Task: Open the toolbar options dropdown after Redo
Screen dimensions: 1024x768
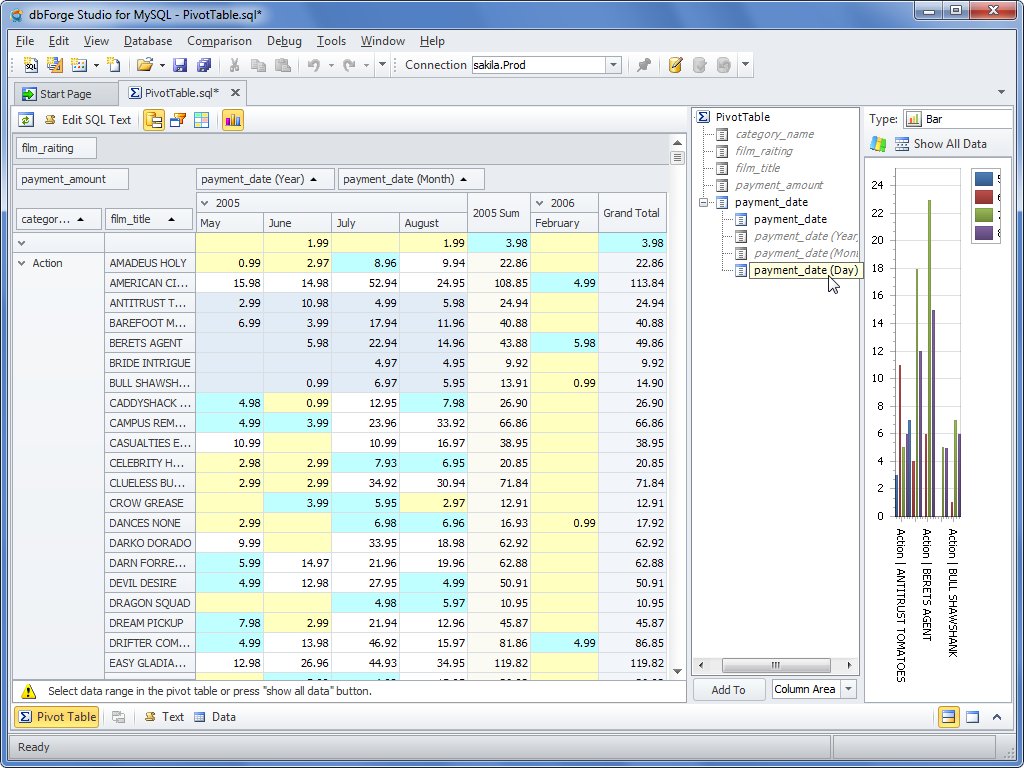Action: click(383, 65)
